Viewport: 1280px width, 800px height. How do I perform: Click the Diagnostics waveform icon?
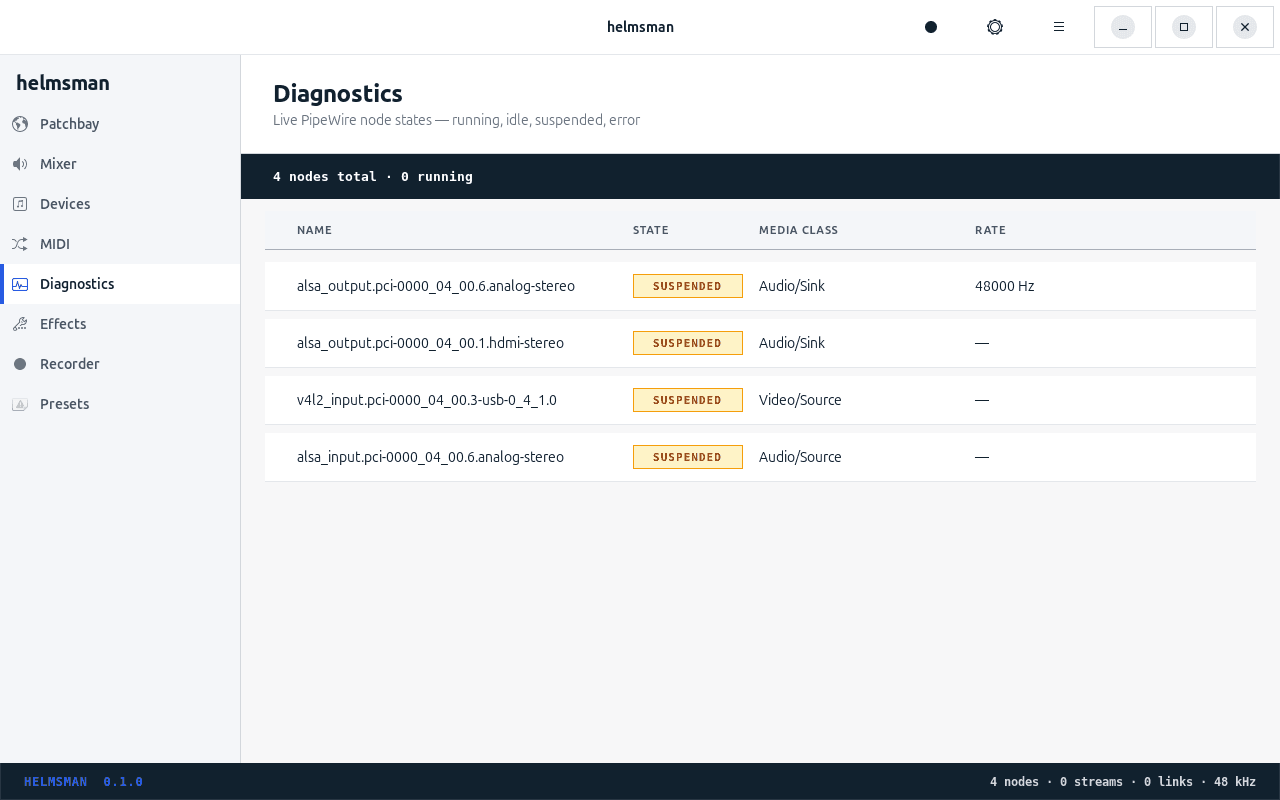click(x=20, y=284)
